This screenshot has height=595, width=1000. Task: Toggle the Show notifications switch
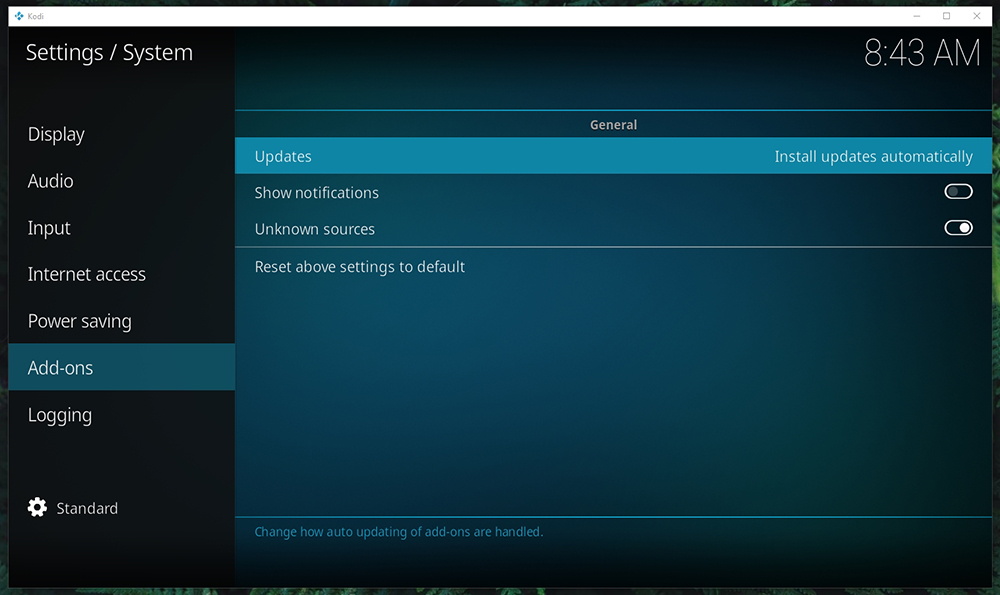pos(958,191)
